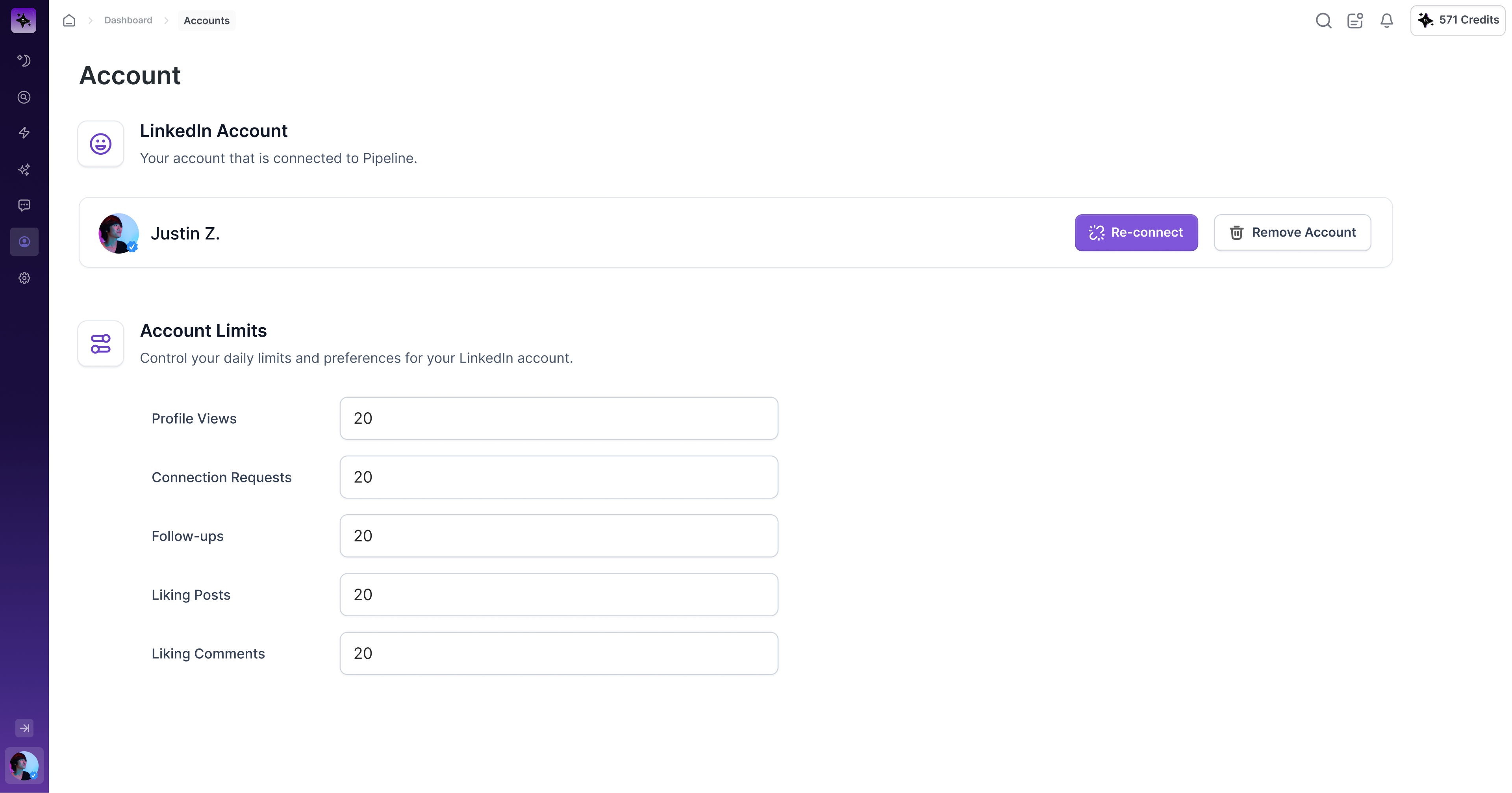
Task: Go to Dashboard breadcrumb
Action: [x=128, y=20]
